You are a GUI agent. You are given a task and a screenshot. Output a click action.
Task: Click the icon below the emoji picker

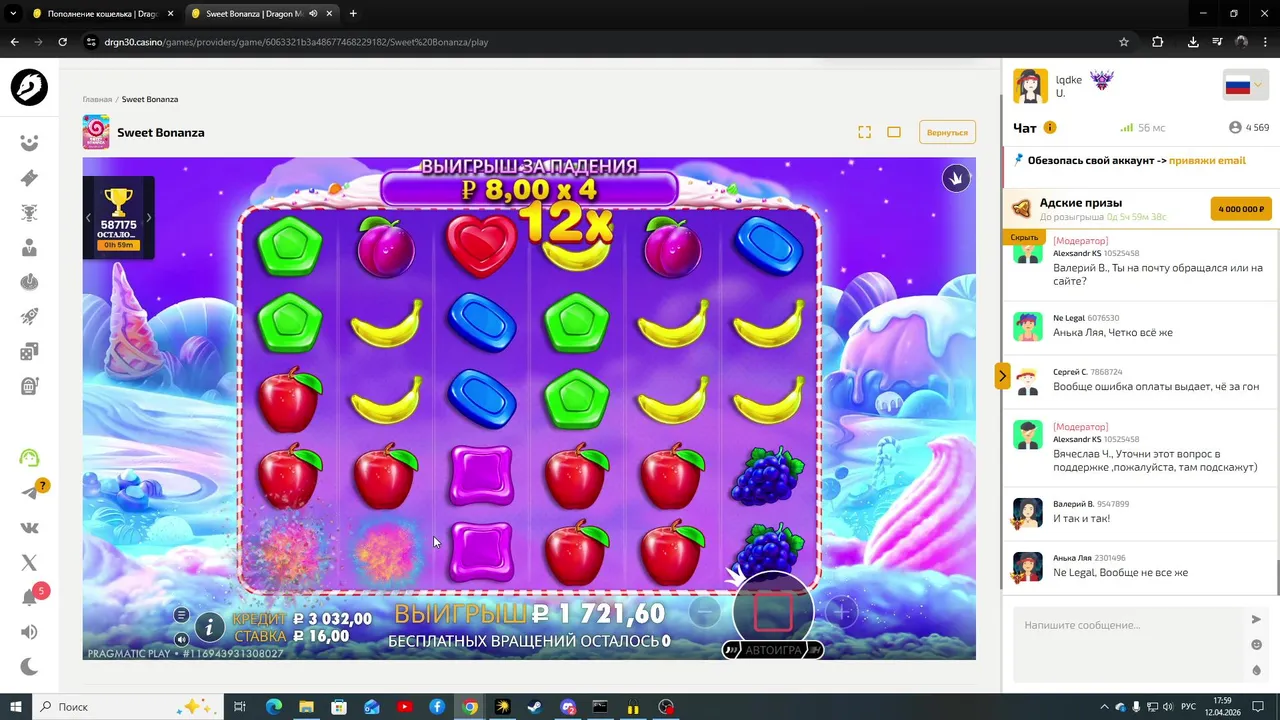tap(1257, 670)
